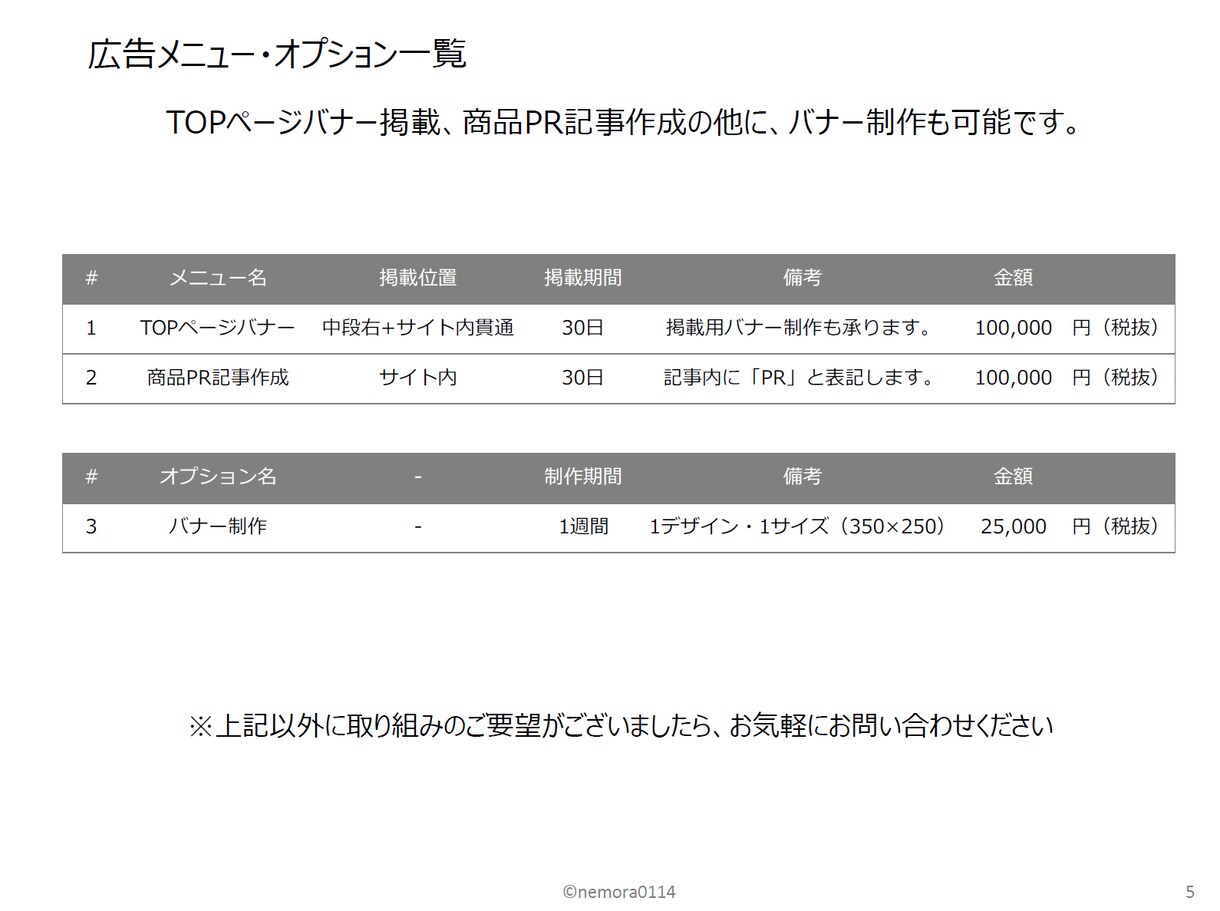Click 30日 in the TOPページバナー row
The height and width of the screenshot is (911, 1220).
583,328
